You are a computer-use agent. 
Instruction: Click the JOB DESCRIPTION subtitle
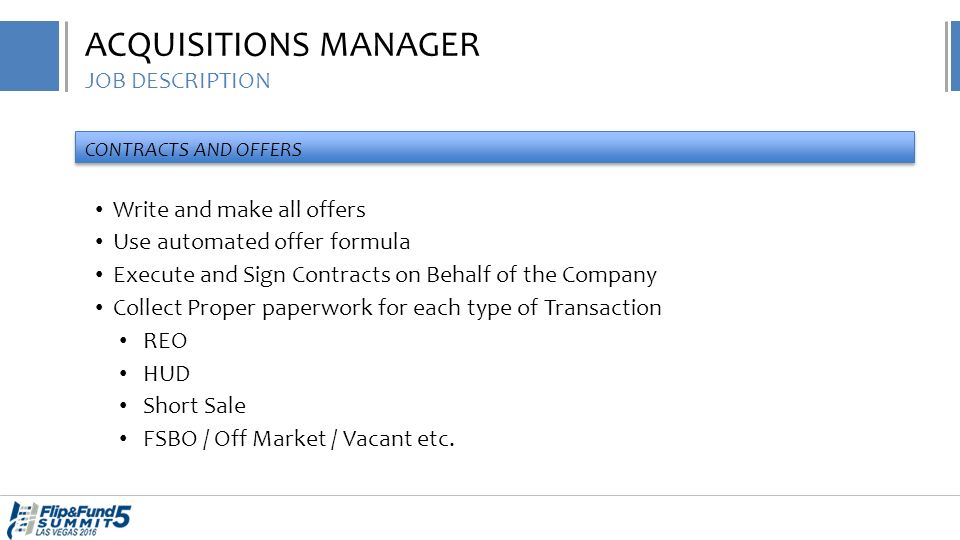point(178,81)
